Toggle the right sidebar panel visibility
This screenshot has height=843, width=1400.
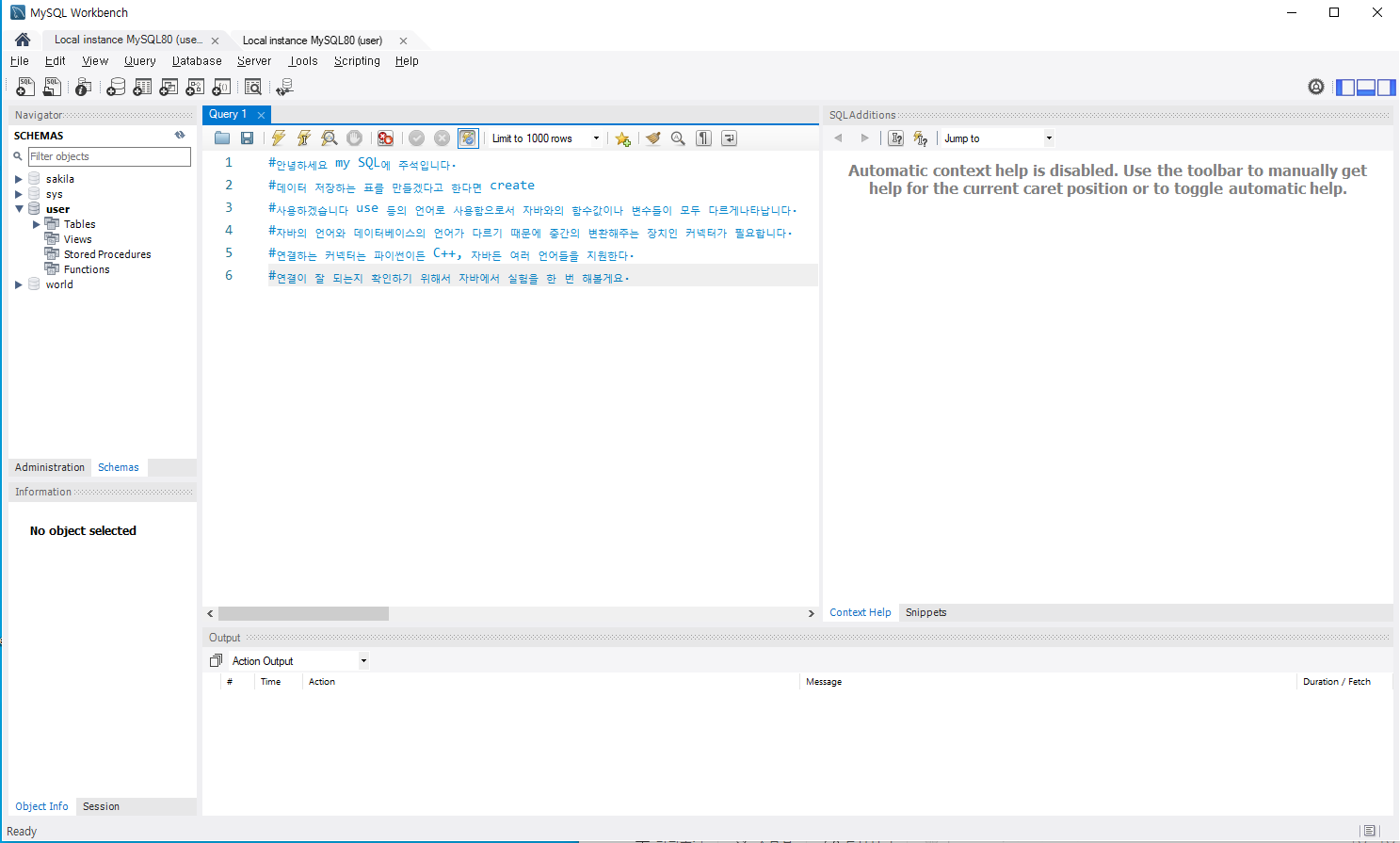(1387, 87)
